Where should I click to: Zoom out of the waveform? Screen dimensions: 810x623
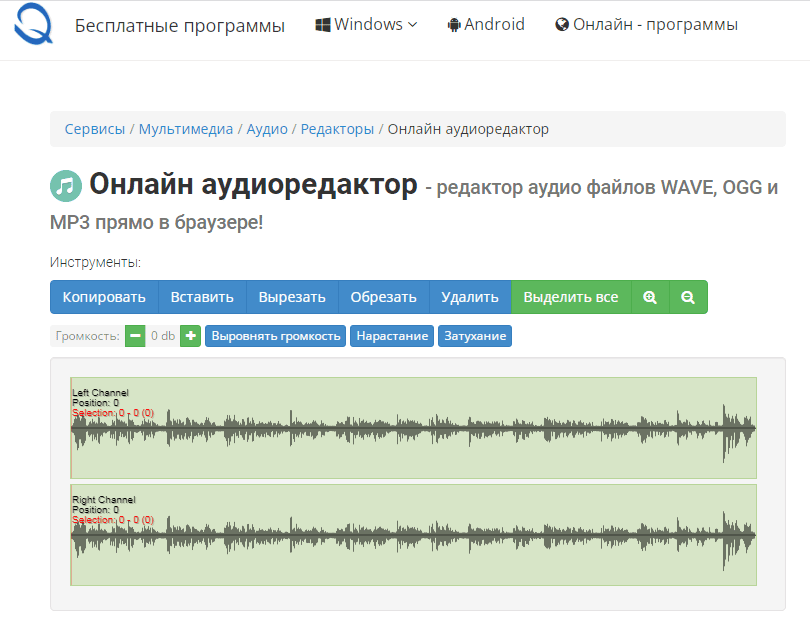(x=688, y=297)
